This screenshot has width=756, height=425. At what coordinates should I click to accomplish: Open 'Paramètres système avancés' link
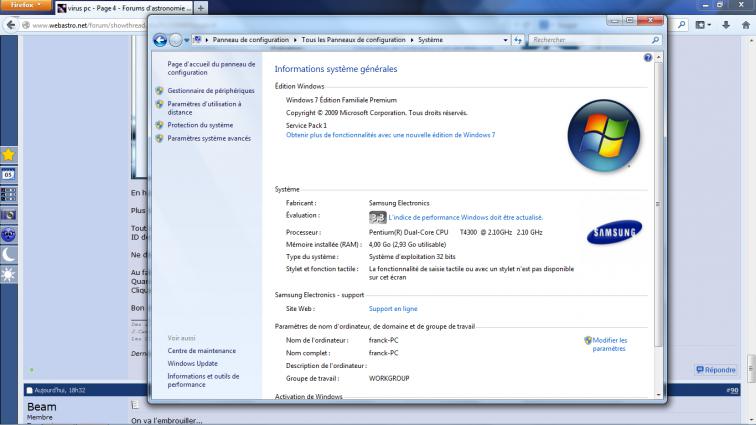209,138
